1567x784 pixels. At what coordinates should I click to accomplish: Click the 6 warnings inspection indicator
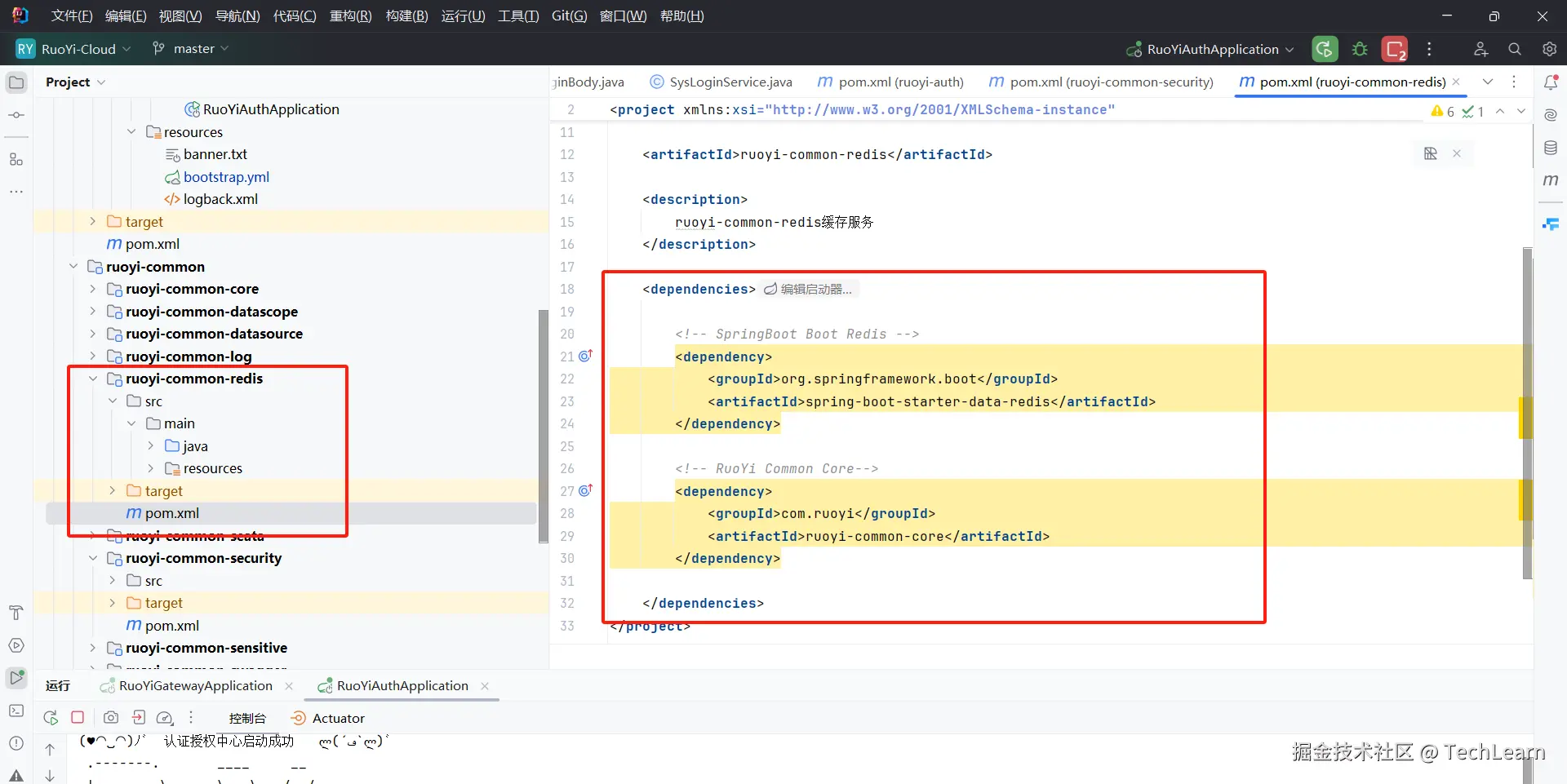point(1443,111)
